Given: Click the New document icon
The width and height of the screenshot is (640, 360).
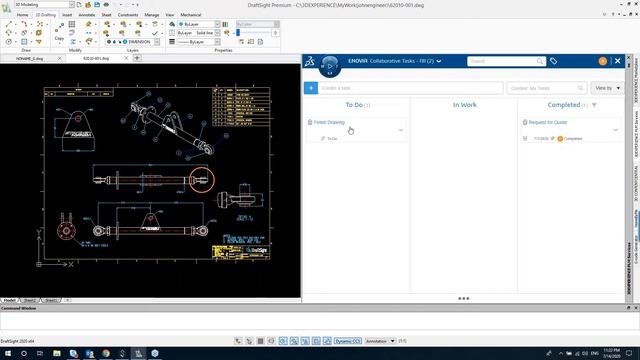Looking at the screenshot, I should (x=79, y=5).
